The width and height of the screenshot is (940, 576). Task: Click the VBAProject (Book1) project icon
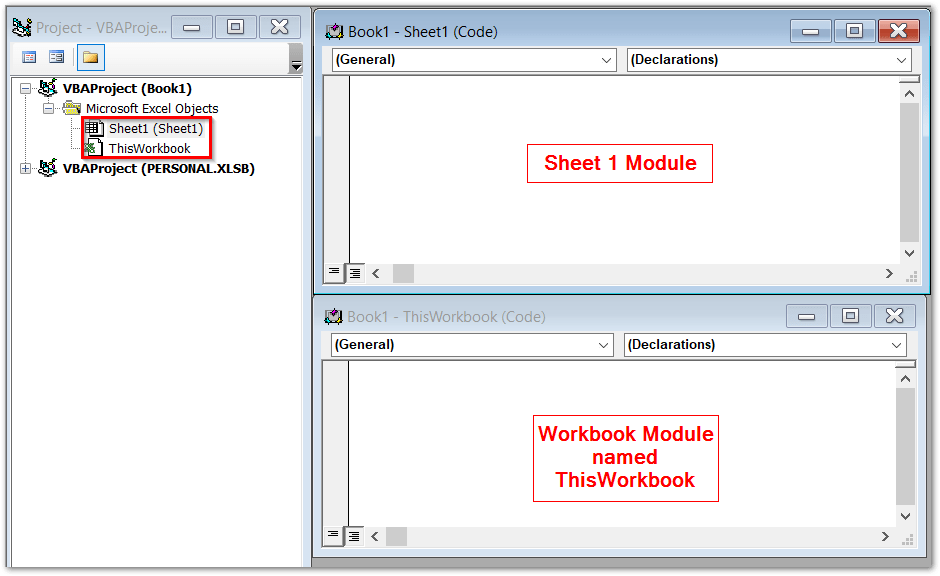pos(47,88)
